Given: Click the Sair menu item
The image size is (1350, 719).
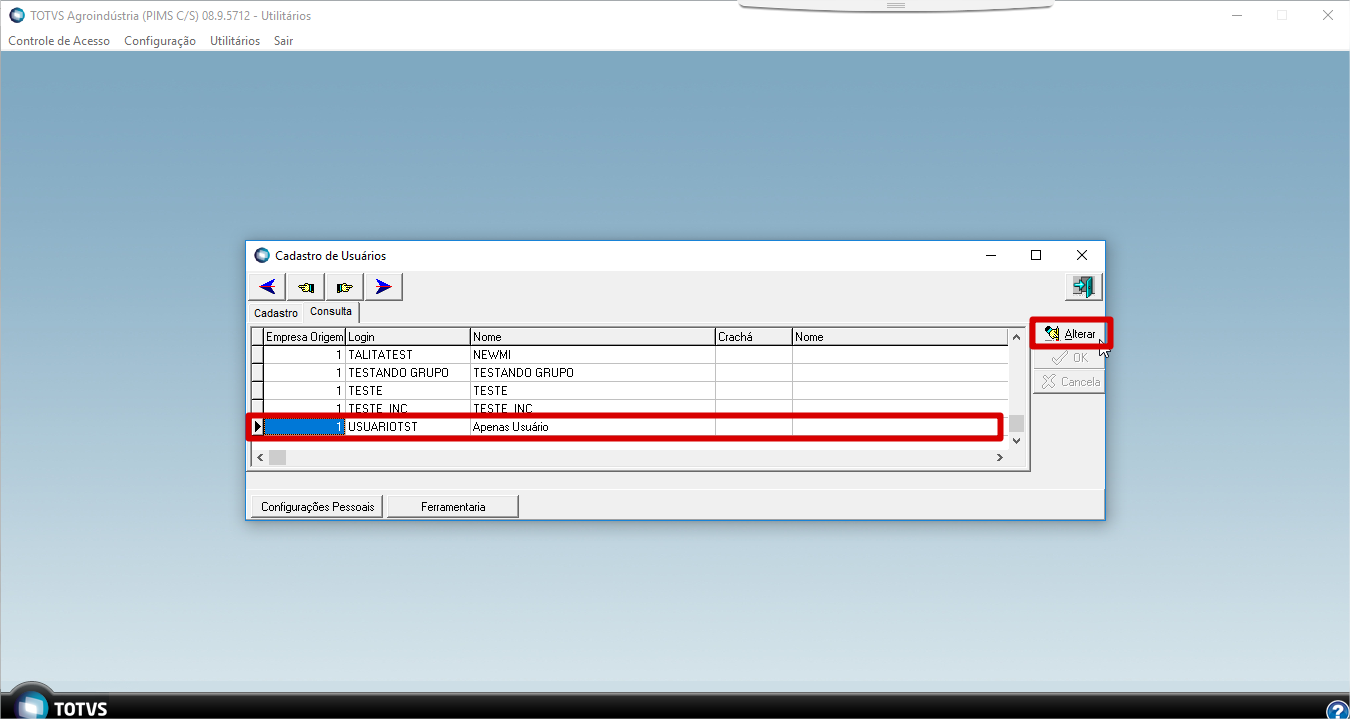Looking at the screenshot, I should (x=284, y=41).
